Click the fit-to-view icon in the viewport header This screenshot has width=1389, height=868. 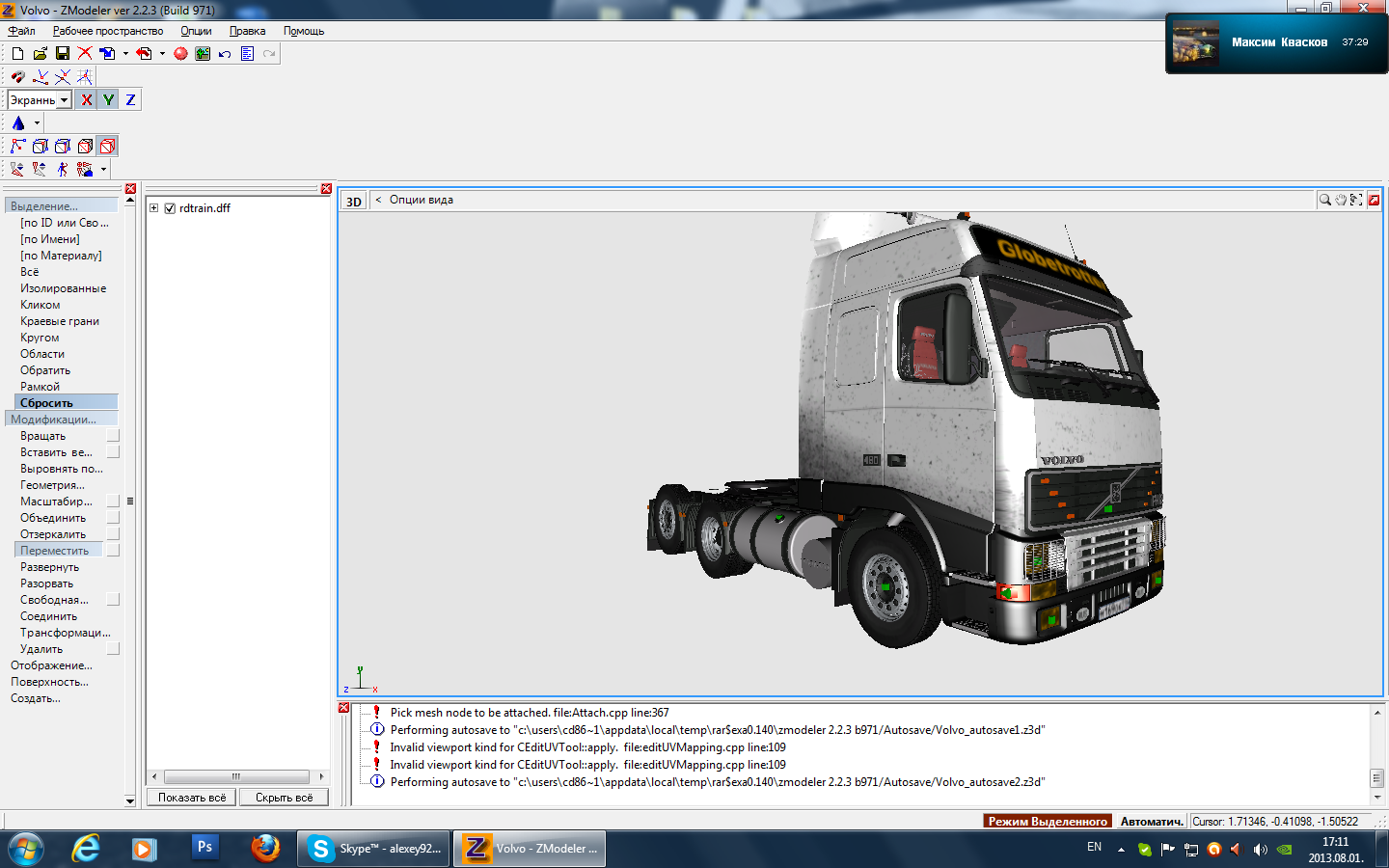[1356, 200]
